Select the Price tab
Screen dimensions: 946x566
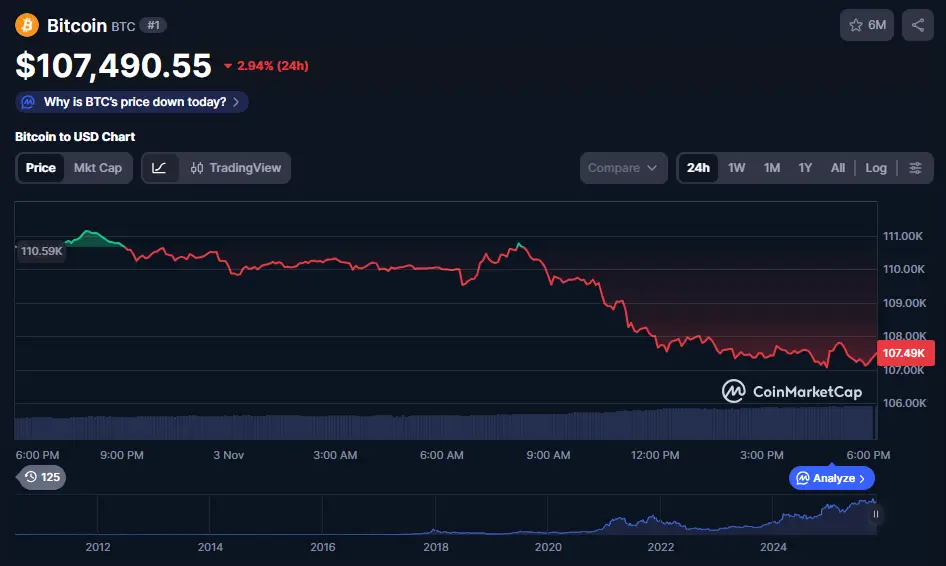[40, 168]
